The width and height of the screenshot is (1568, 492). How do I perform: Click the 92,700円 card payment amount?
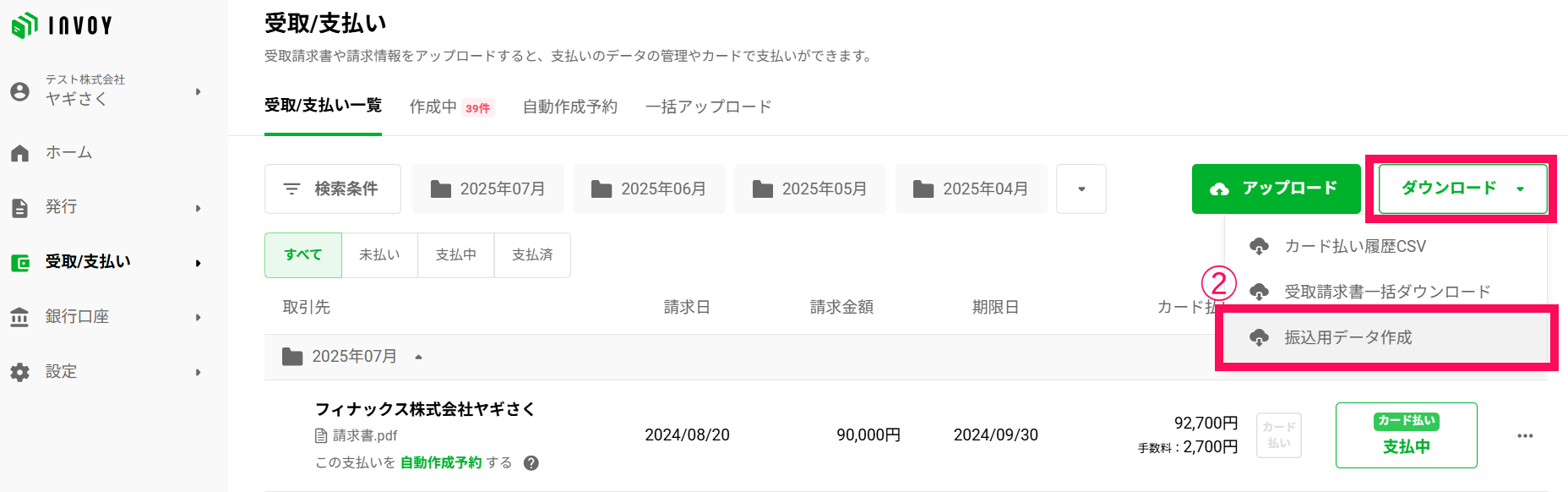tap(1206, 423)
